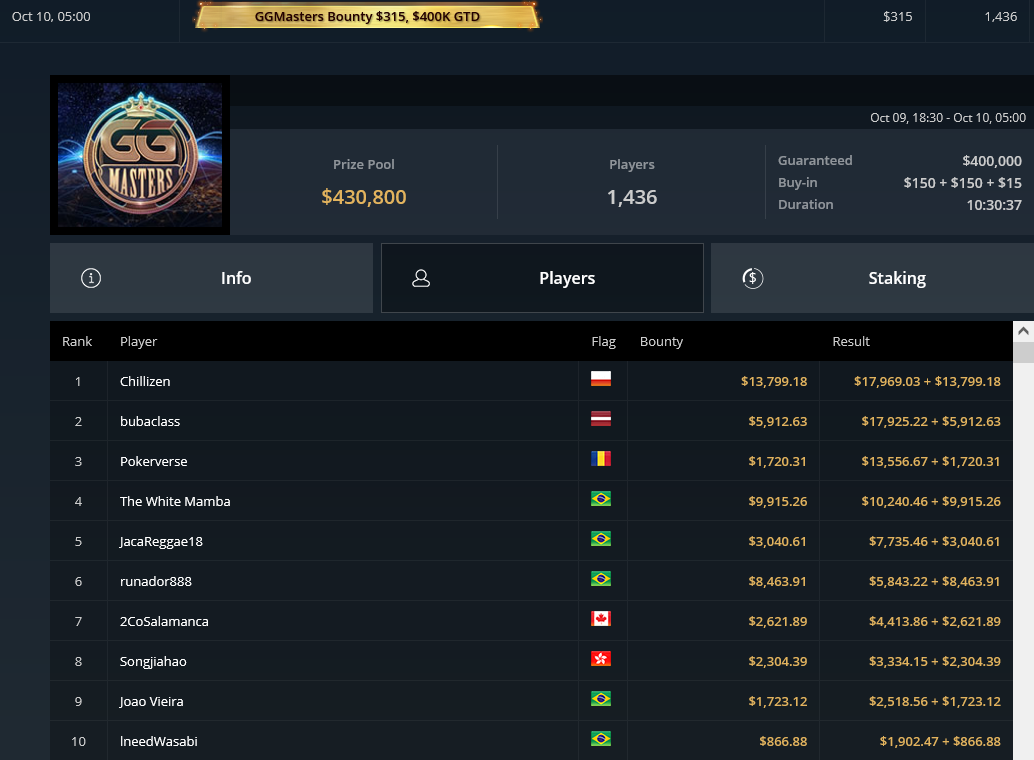Click the Flag column header
This screenshot has width=1034, height=760.
(603, 342)
